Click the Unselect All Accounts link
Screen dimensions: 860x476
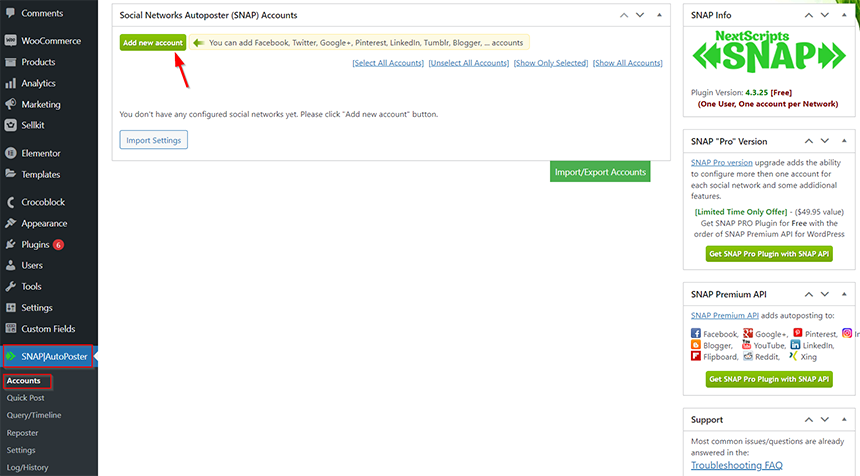469,63
